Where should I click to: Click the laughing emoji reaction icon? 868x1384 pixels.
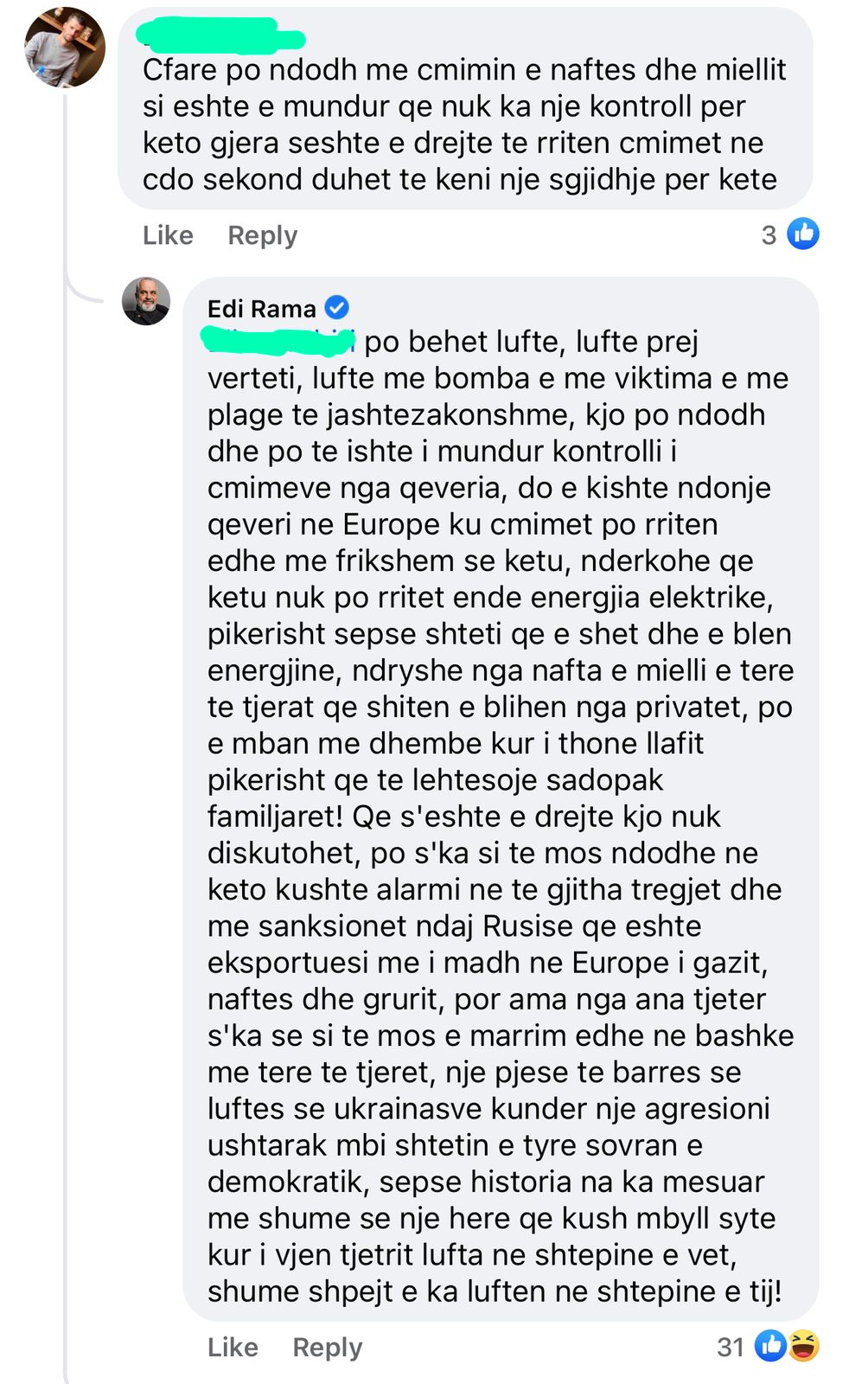804,1346
